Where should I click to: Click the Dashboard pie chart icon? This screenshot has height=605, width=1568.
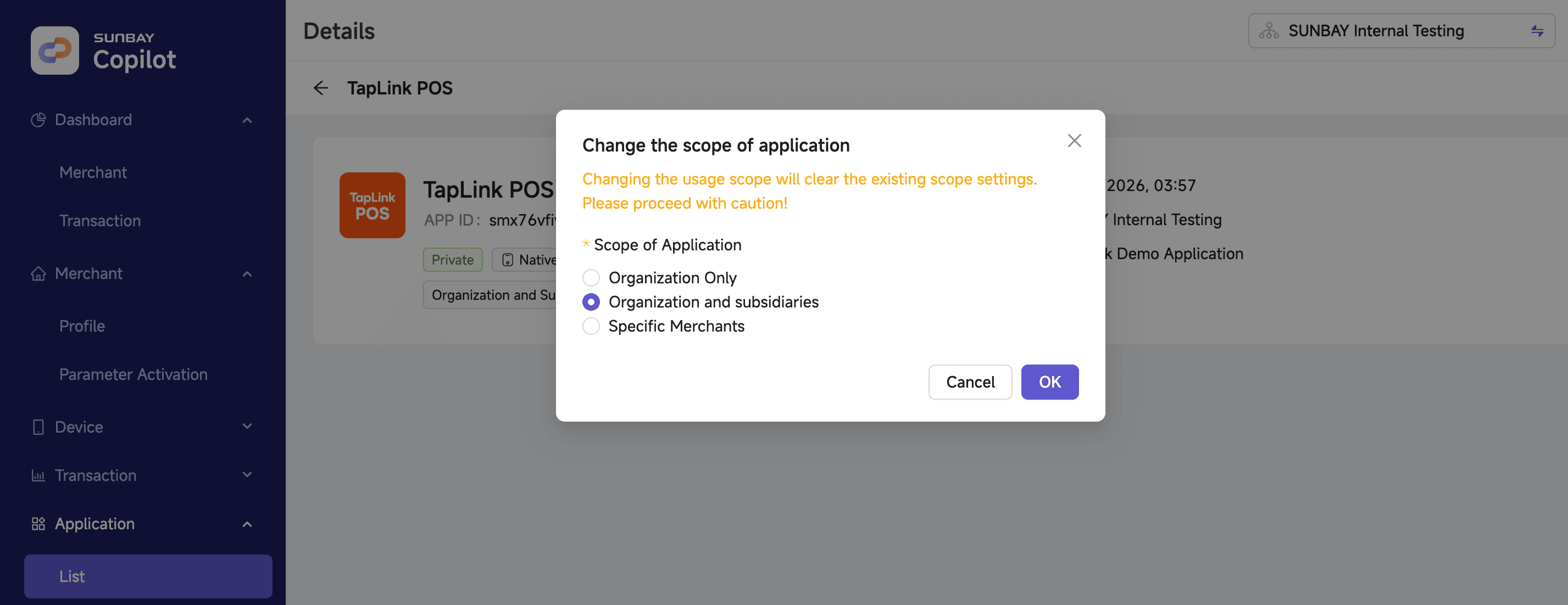pos(38,120)
